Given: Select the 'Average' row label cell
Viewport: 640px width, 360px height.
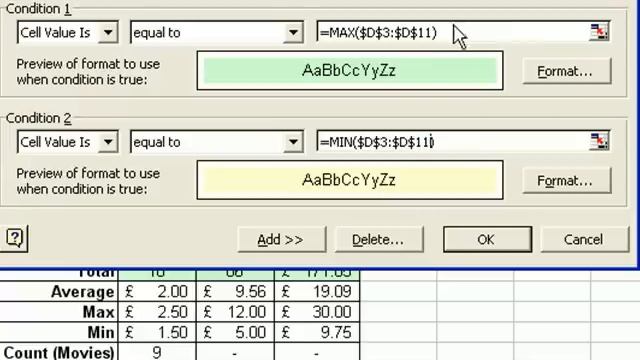Looking at the screenshot, I should pos(59,291).
